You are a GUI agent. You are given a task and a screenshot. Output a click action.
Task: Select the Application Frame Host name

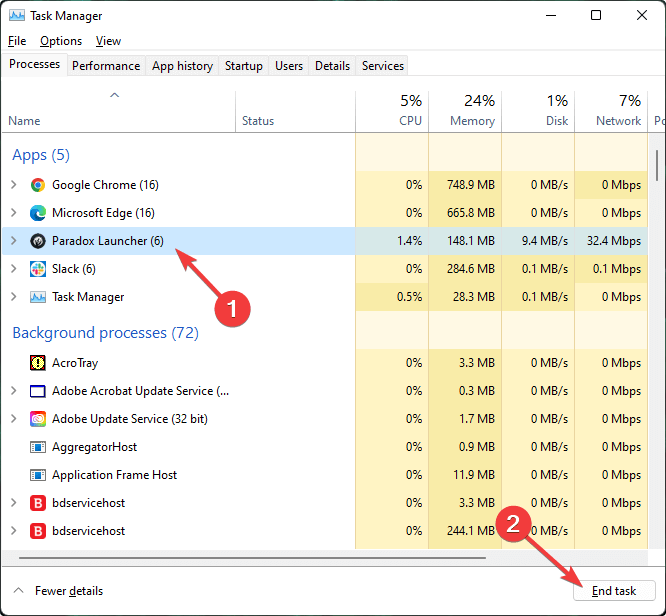pos(115,475)
